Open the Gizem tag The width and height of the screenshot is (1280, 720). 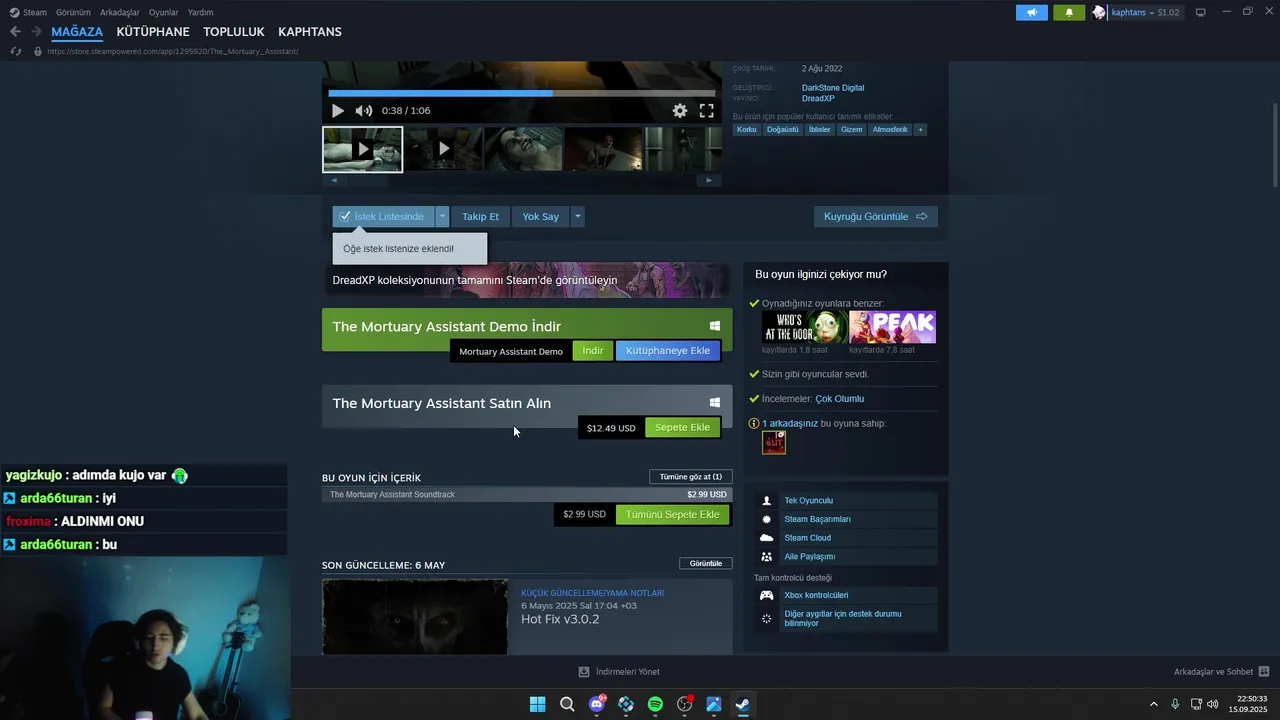point(851,130)
